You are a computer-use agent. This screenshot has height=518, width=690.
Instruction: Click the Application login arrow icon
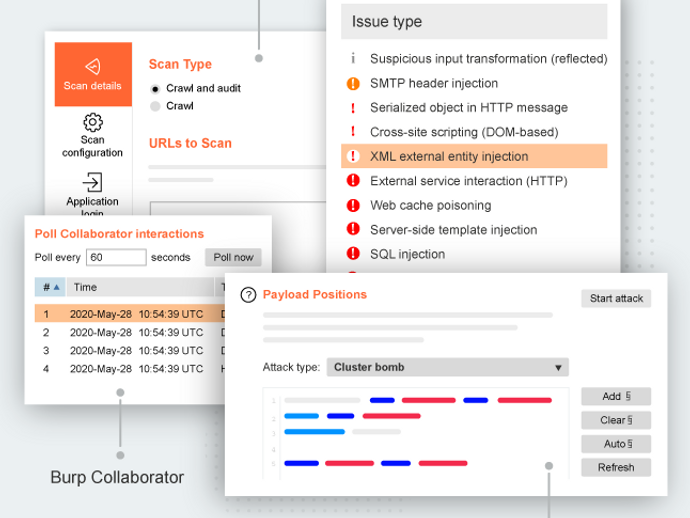[x=93, y=182]
